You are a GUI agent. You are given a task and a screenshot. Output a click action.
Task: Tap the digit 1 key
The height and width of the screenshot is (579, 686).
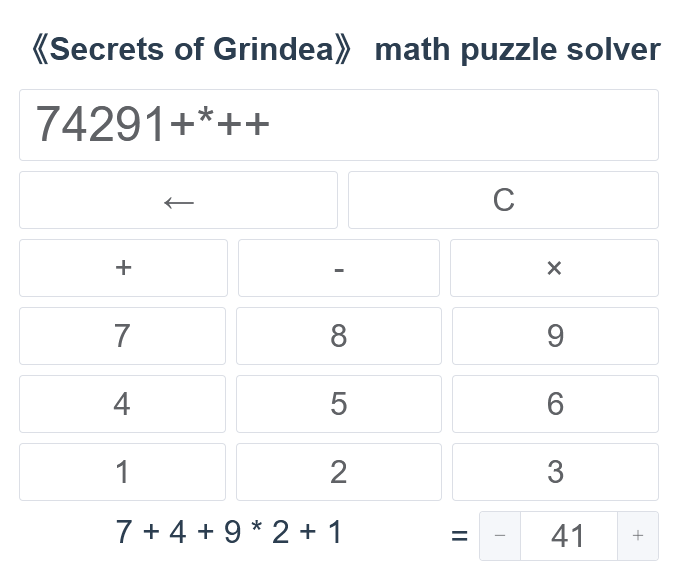(x=122, y=472)
